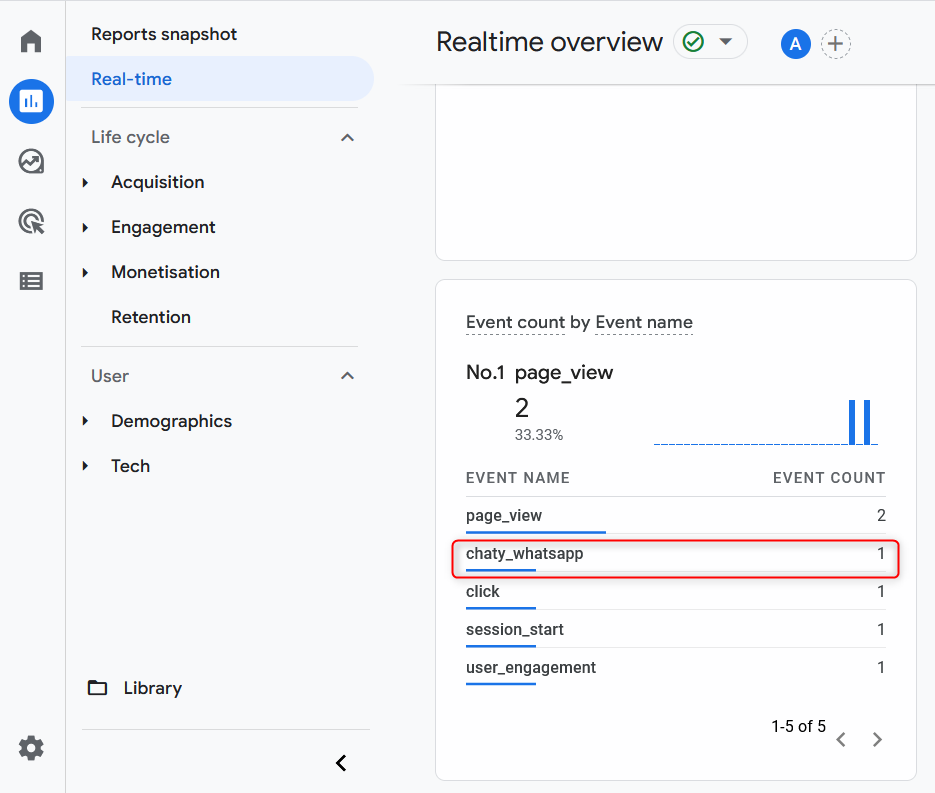The width and height of the screenshot is (935, 793).
Task: Select the session_start event row
Action: tap(676, 630)
